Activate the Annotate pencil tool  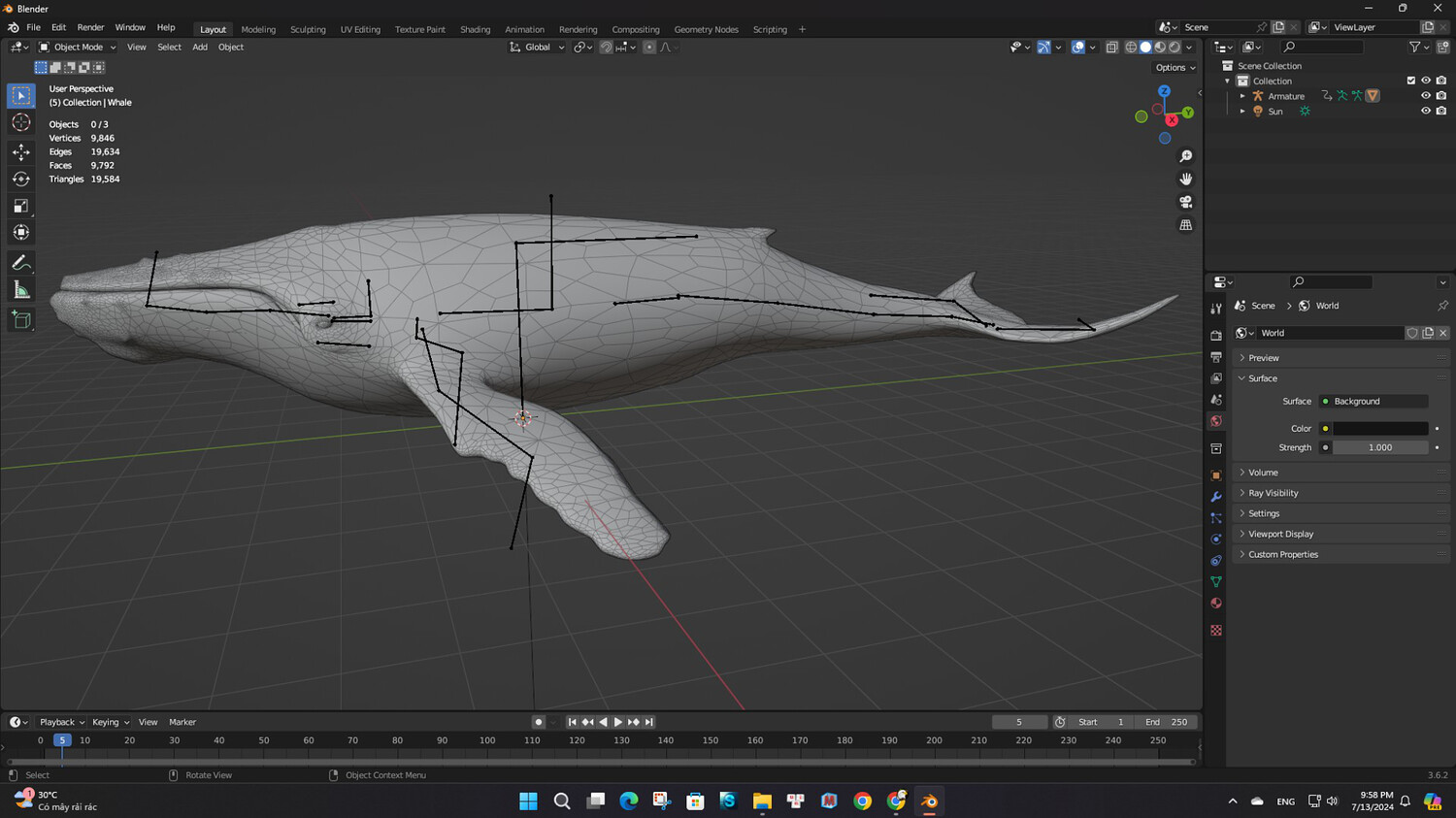click(x=20, y=263)
